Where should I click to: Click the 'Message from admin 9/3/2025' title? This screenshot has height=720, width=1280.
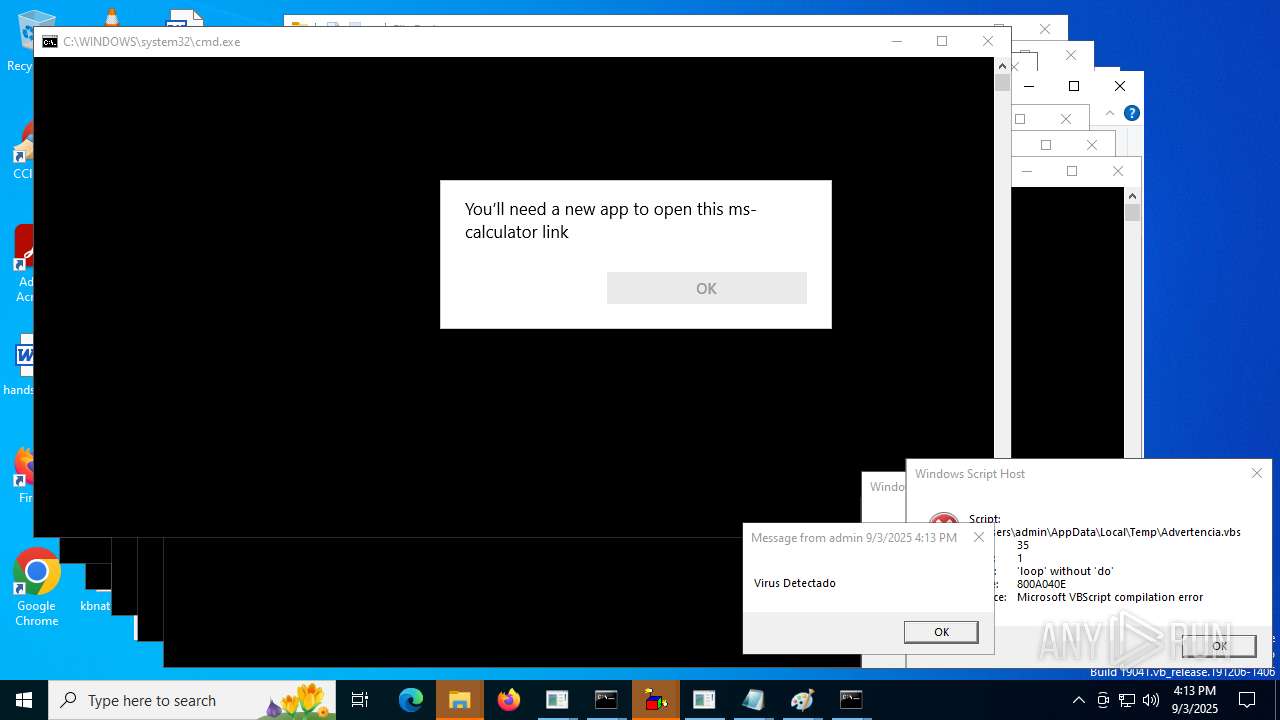pos(854,538)
